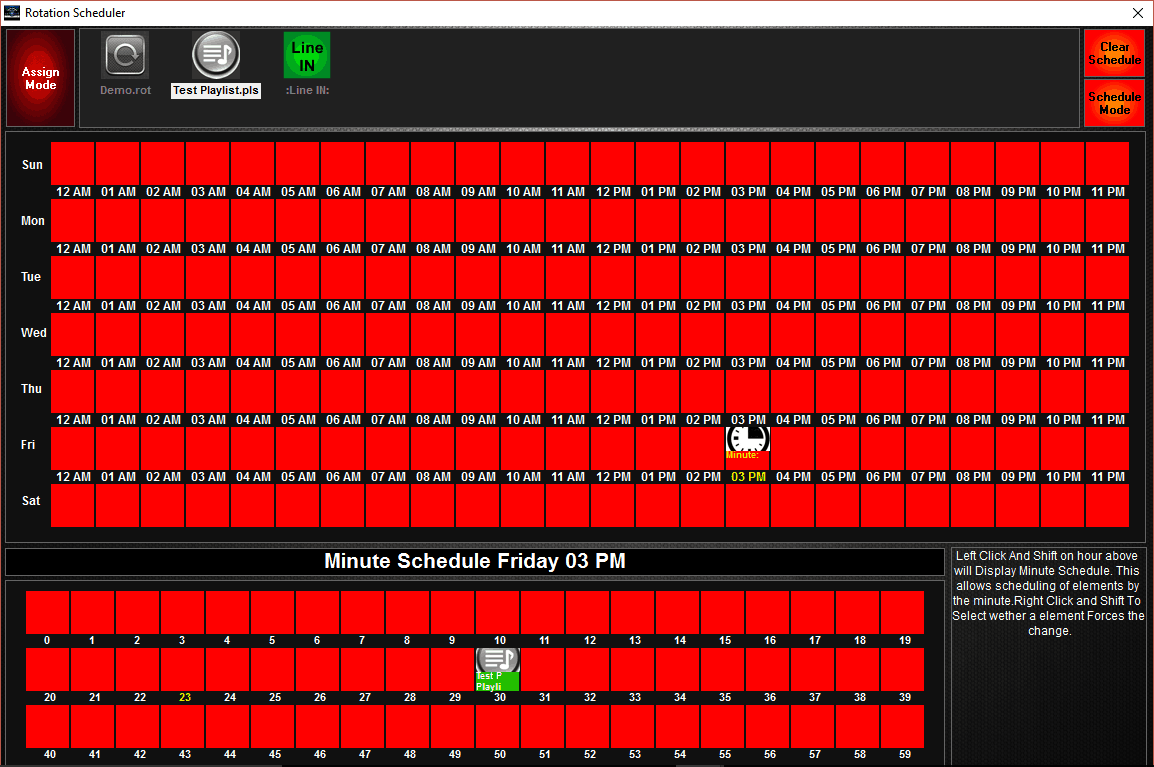Select Monday's 06 AM hour slot
This screenshot has width=1154, height=767.
[x=343, y=220]
